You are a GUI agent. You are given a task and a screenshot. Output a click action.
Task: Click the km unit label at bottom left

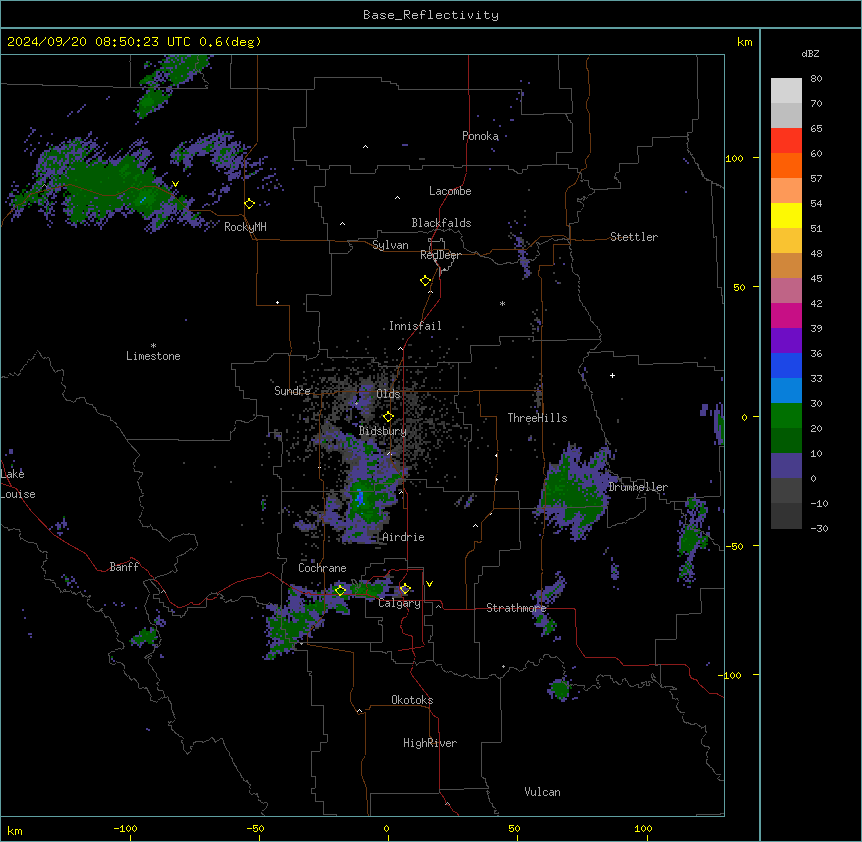[x=15, y=831]
